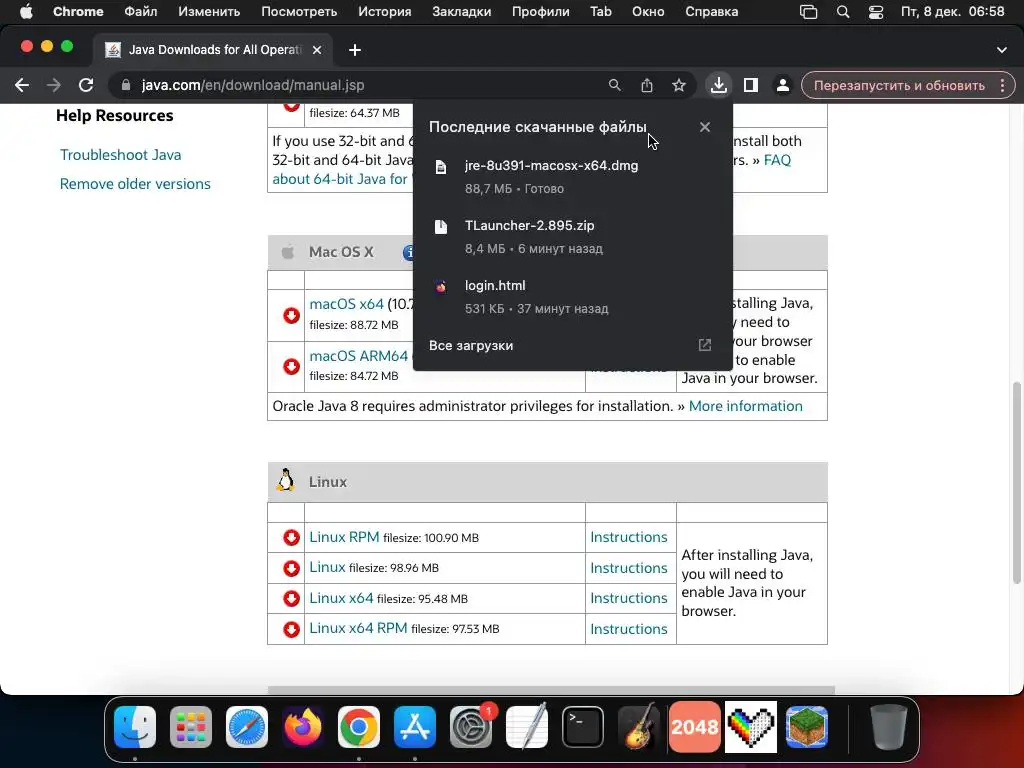This screenshot has height=768, width=1024.
Task: Close the recent downloads popup
Action: [x=705, y=127]
